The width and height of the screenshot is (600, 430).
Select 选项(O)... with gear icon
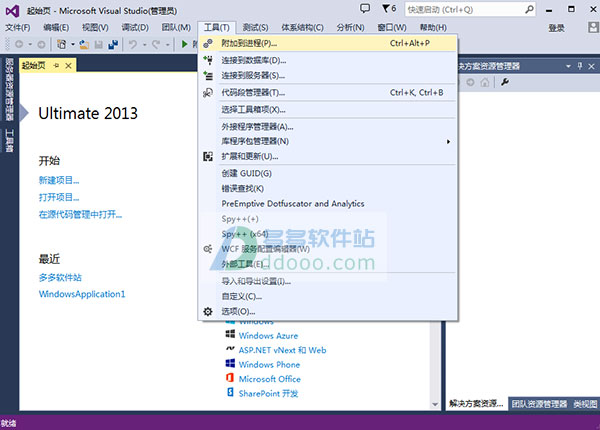click(x=328, y=312)
